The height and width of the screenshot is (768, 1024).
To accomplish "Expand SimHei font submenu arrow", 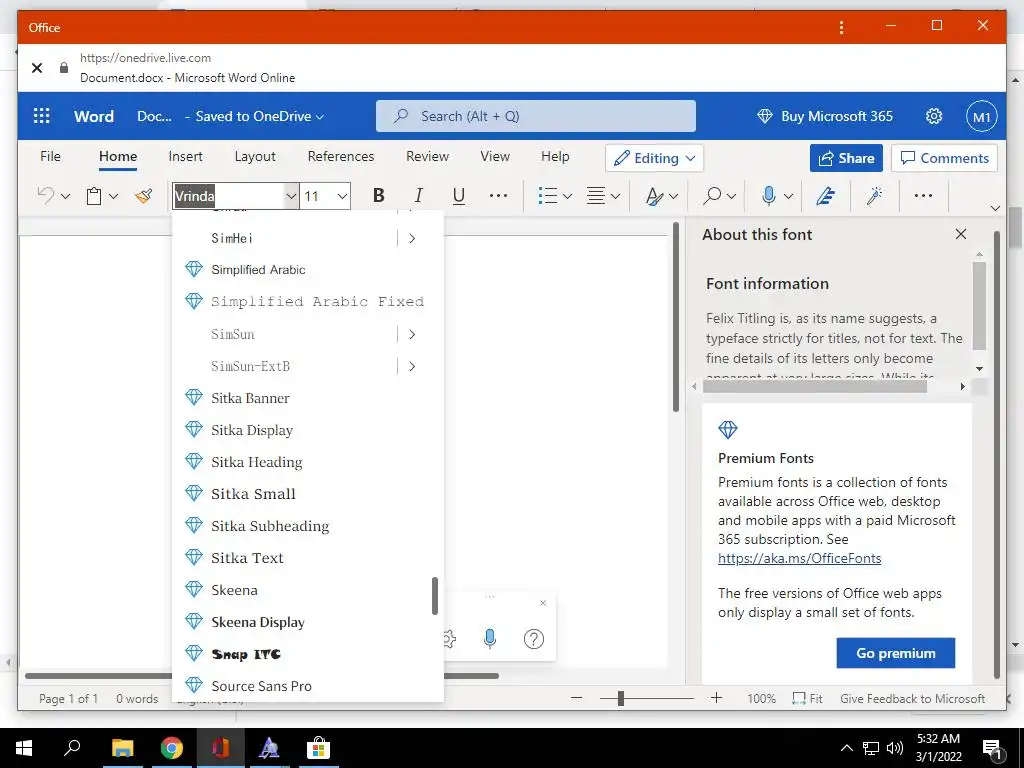I will pos(412,238).
